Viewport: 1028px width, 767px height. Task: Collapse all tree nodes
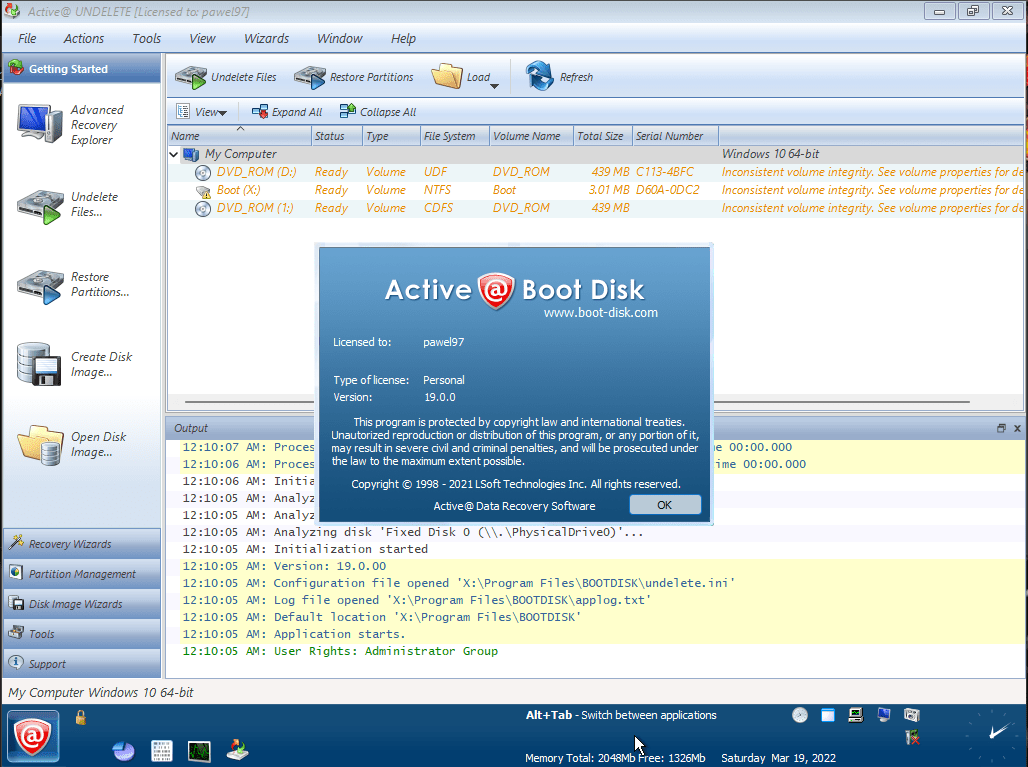378,112
